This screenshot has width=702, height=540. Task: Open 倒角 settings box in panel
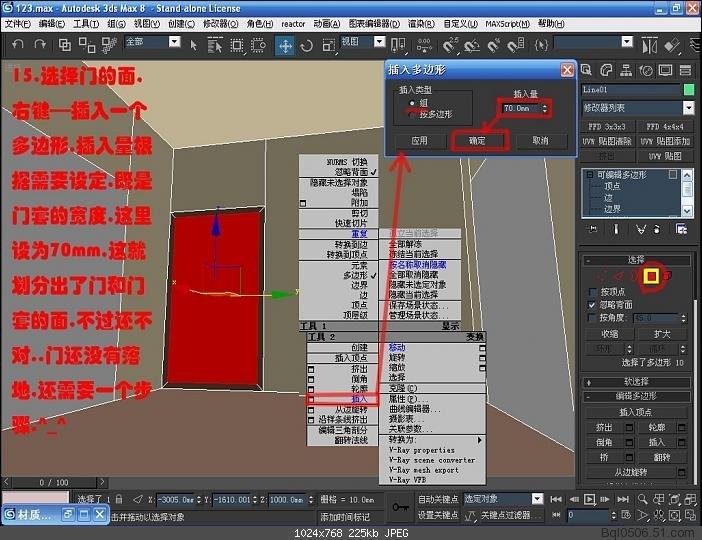(x=629, y=442)
